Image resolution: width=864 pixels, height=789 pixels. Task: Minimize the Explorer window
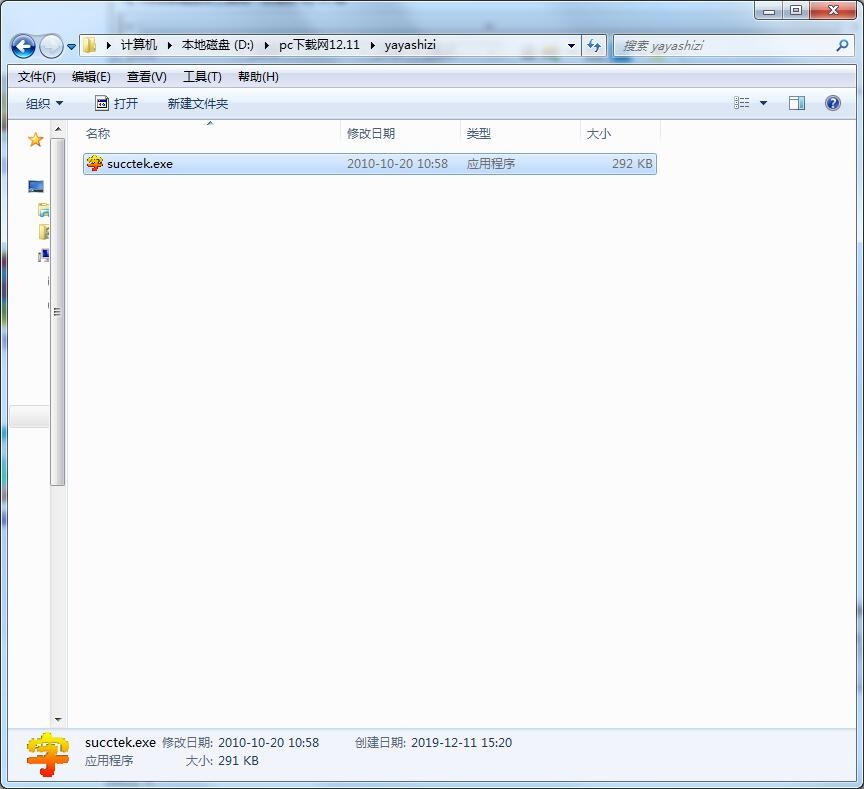click(769, 10)
